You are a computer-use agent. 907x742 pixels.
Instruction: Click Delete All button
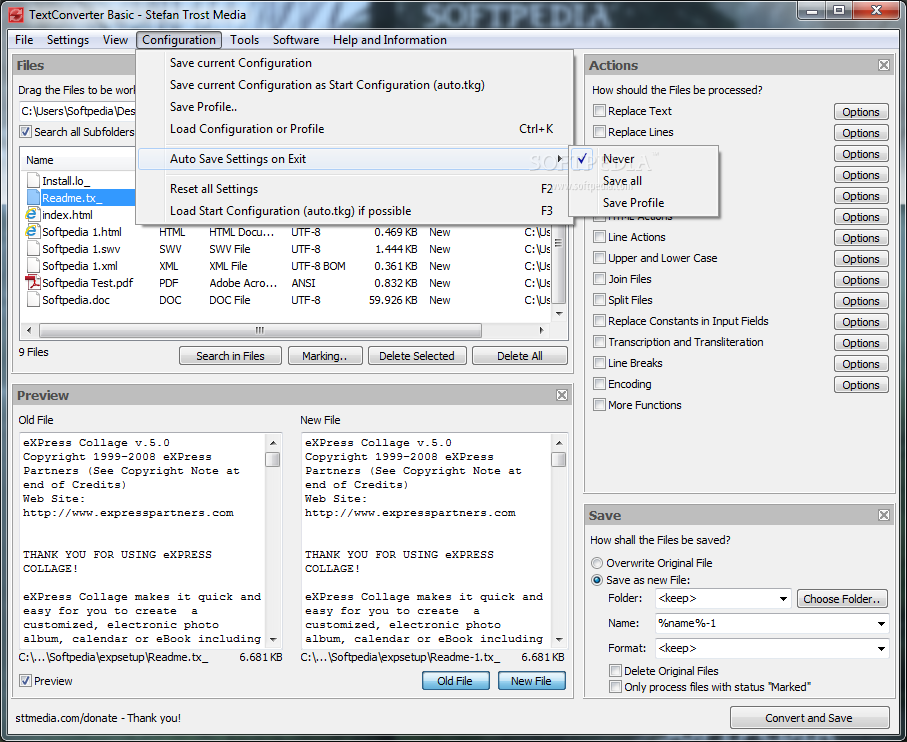519,356
